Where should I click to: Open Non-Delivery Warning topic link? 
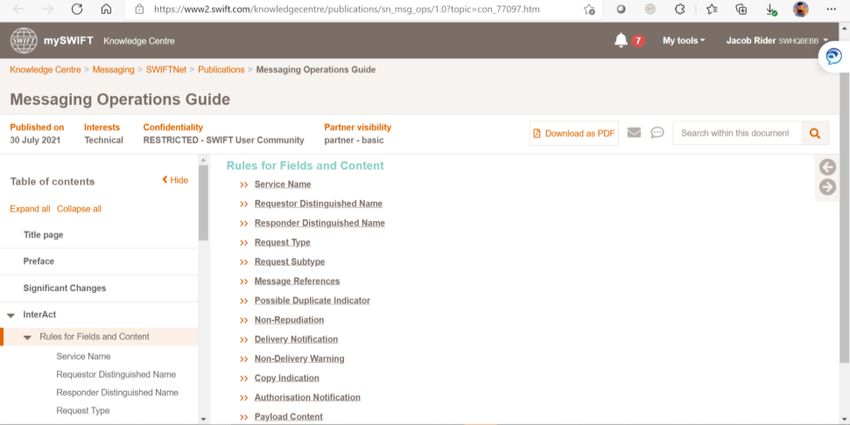coord(299,358)
